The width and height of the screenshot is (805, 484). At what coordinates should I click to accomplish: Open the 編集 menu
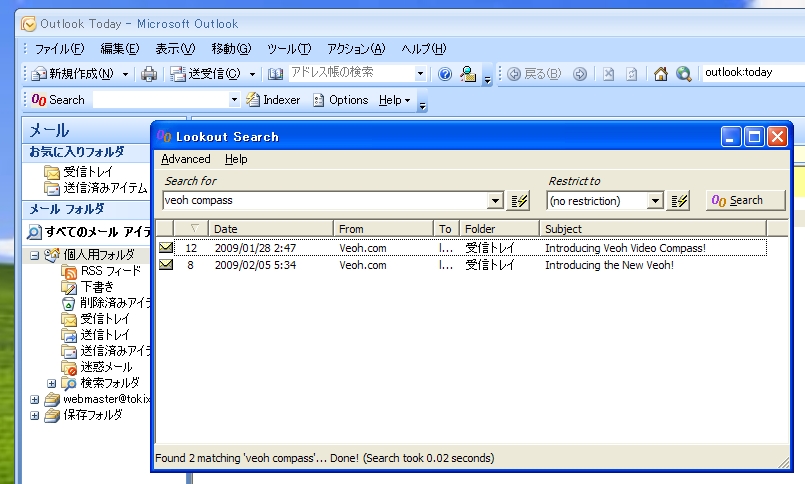click(120, 49)
